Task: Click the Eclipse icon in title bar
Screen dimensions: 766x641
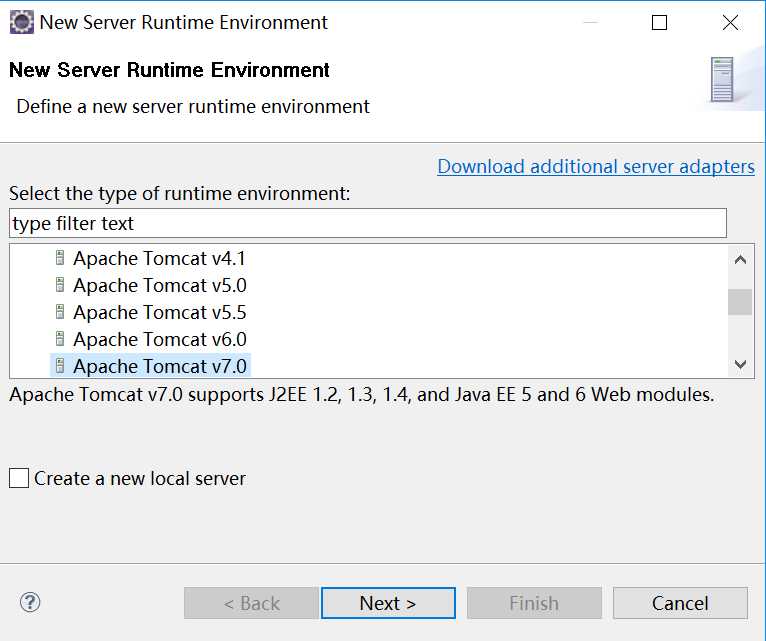Action: [x=21, y=22]
